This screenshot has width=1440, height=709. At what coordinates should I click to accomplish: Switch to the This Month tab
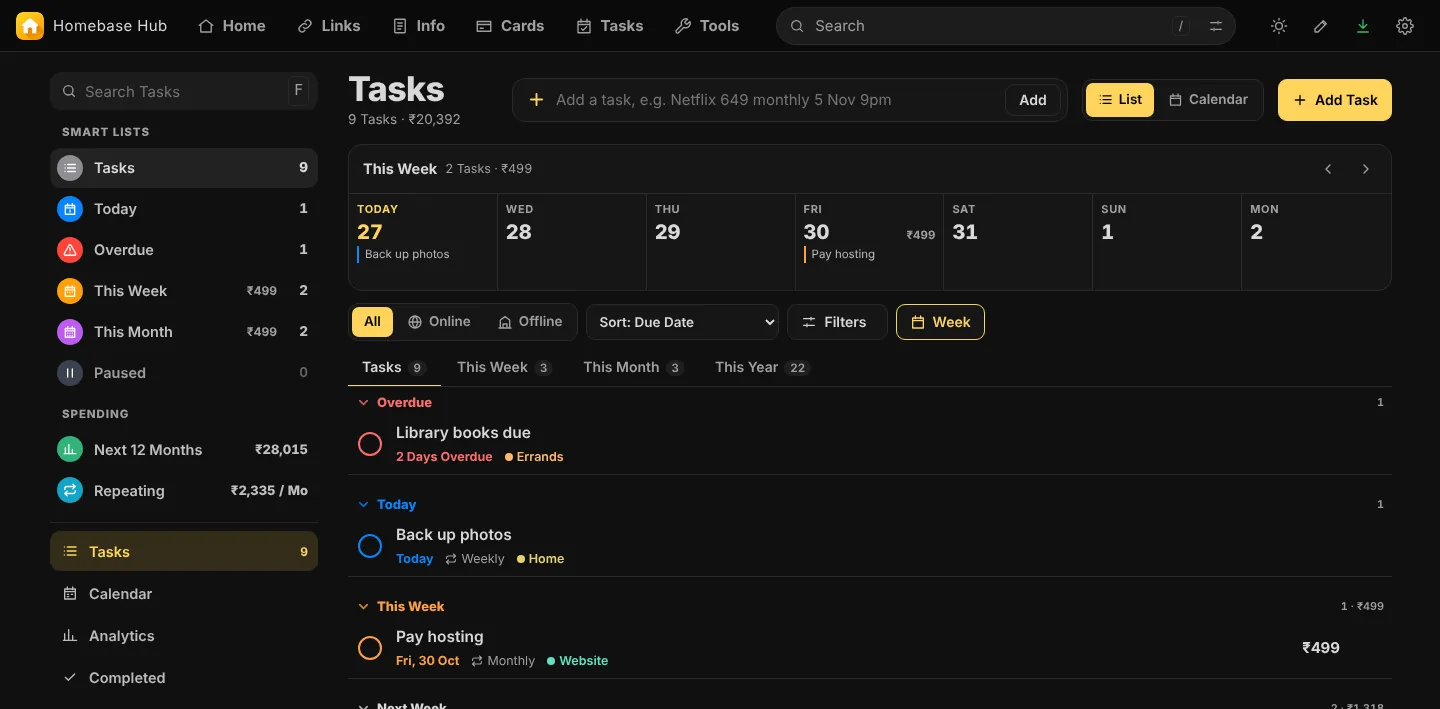point(633,368)
